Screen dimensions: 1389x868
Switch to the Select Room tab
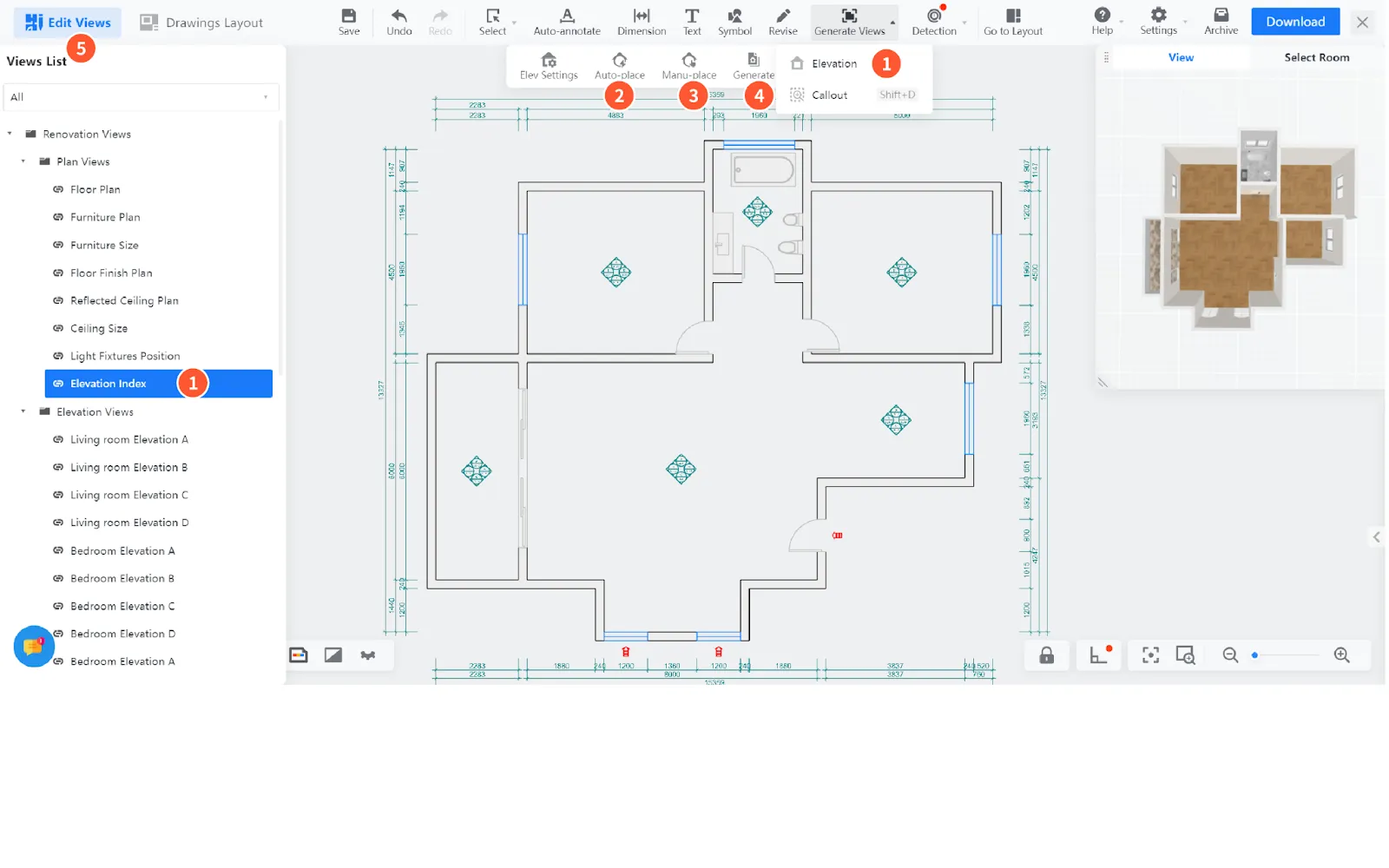[1315, 56]
